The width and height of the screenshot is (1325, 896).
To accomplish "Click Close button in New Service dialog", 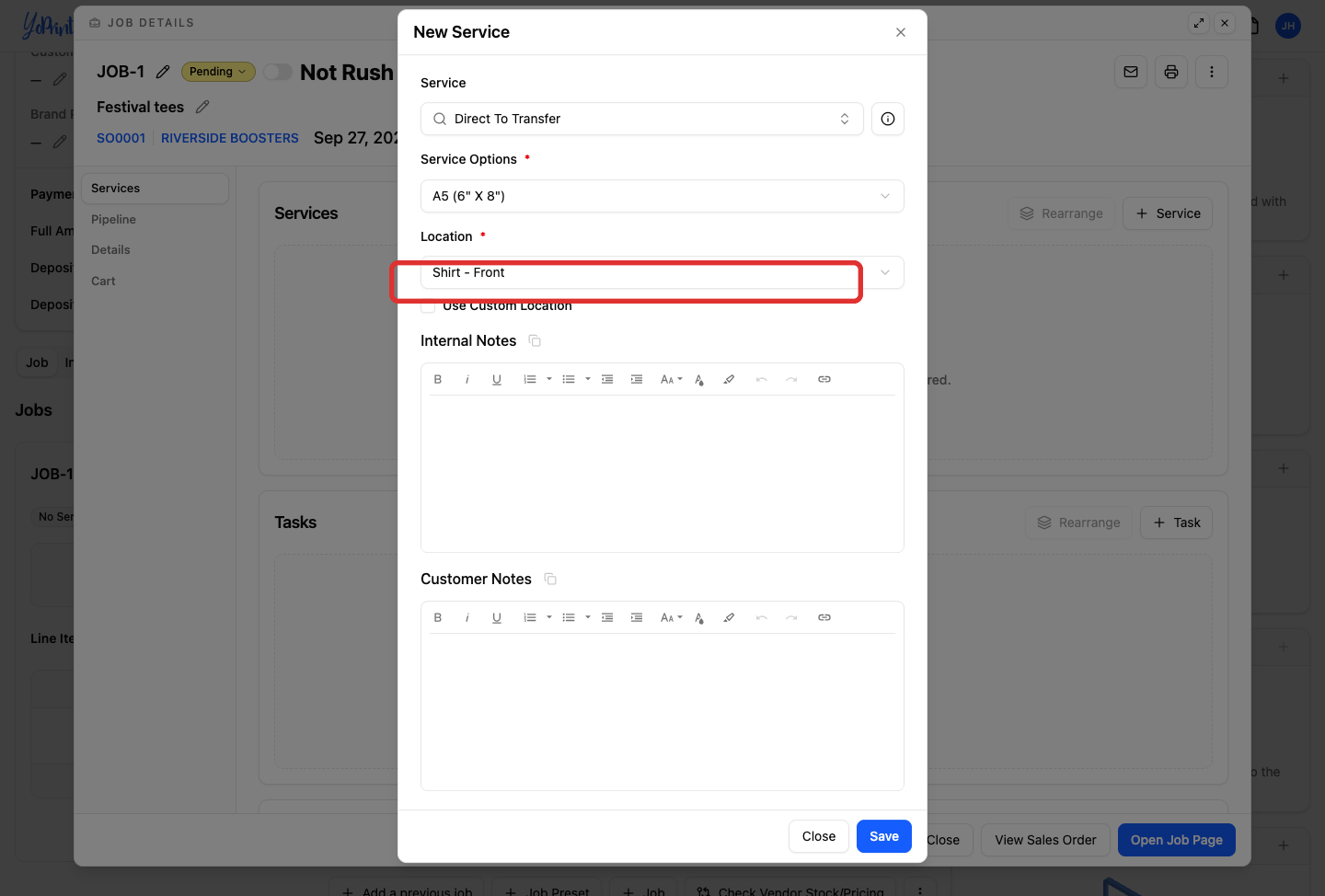I will tap(819, 836).
